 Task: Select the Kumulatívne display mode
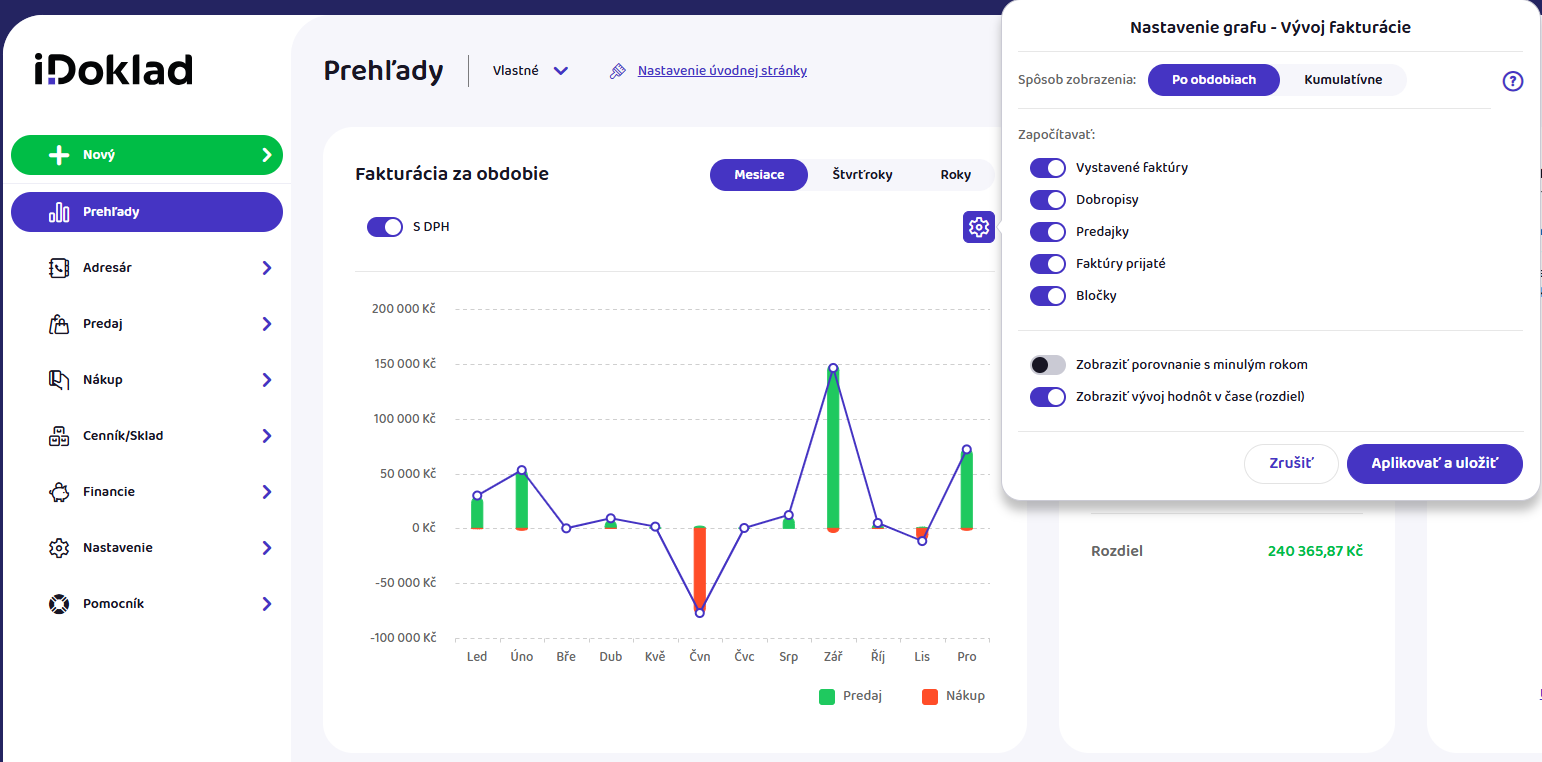pyautogui.click(x=1343, y=80)
